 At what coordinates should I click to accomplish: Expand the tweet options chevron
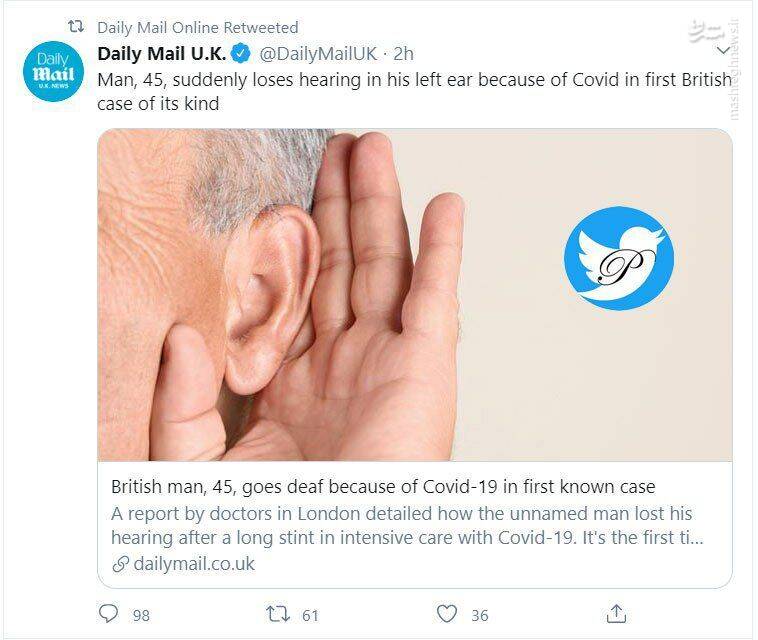pyautogui.click(x=724, y=51)
